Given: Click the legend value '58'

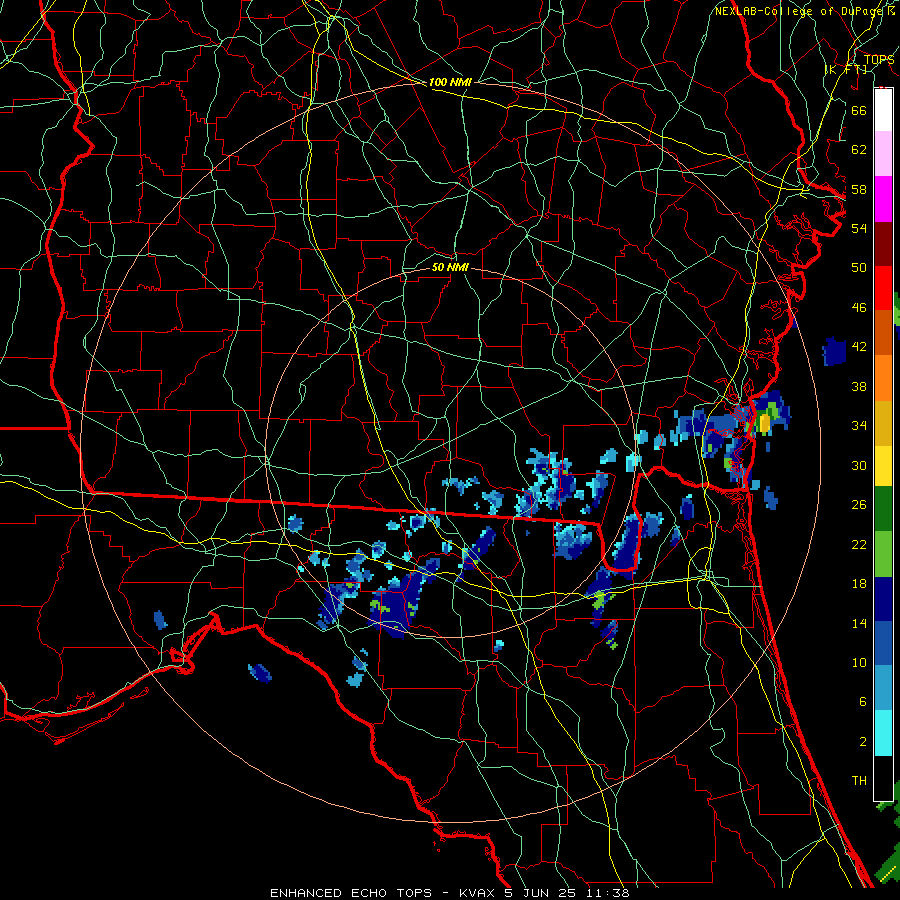Looking at the screenshot, I should coord(859,189).
